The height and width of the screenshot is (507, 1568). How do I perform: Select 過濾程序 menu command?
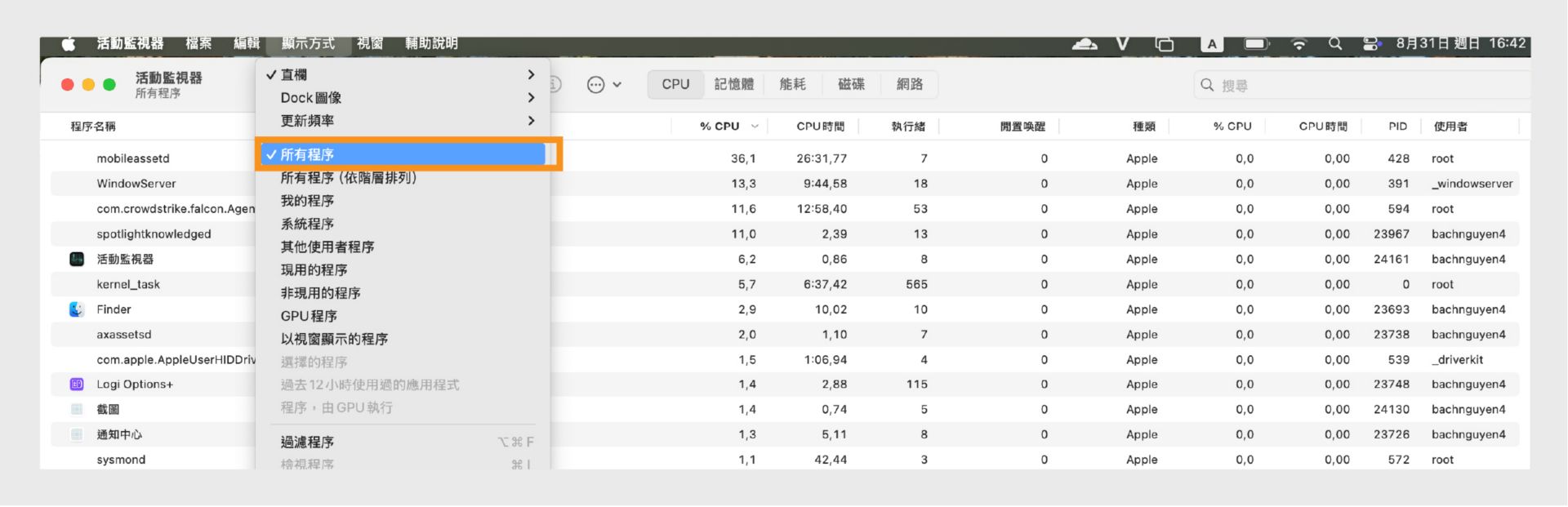(x=307, y=443)
